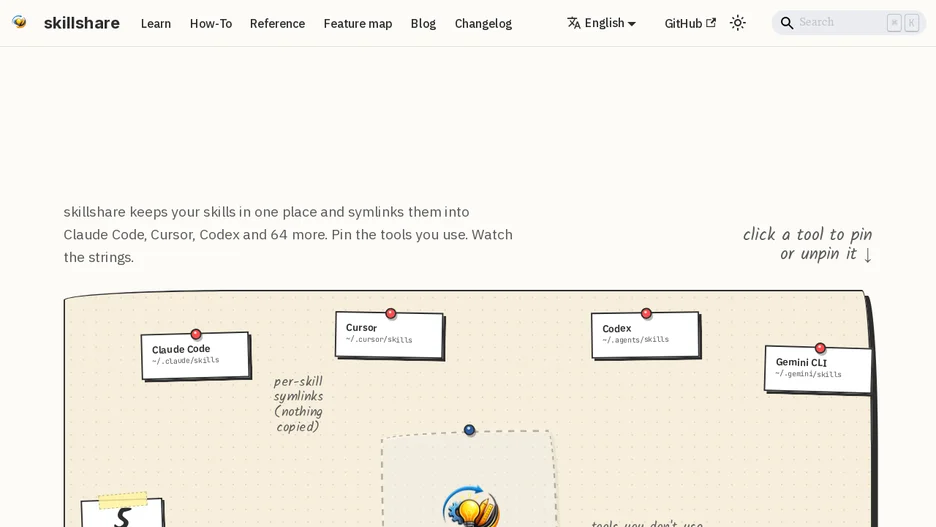This screenshot has height=527, width=936.
Task: Focus the Search input field
Action: coord(849,23)
